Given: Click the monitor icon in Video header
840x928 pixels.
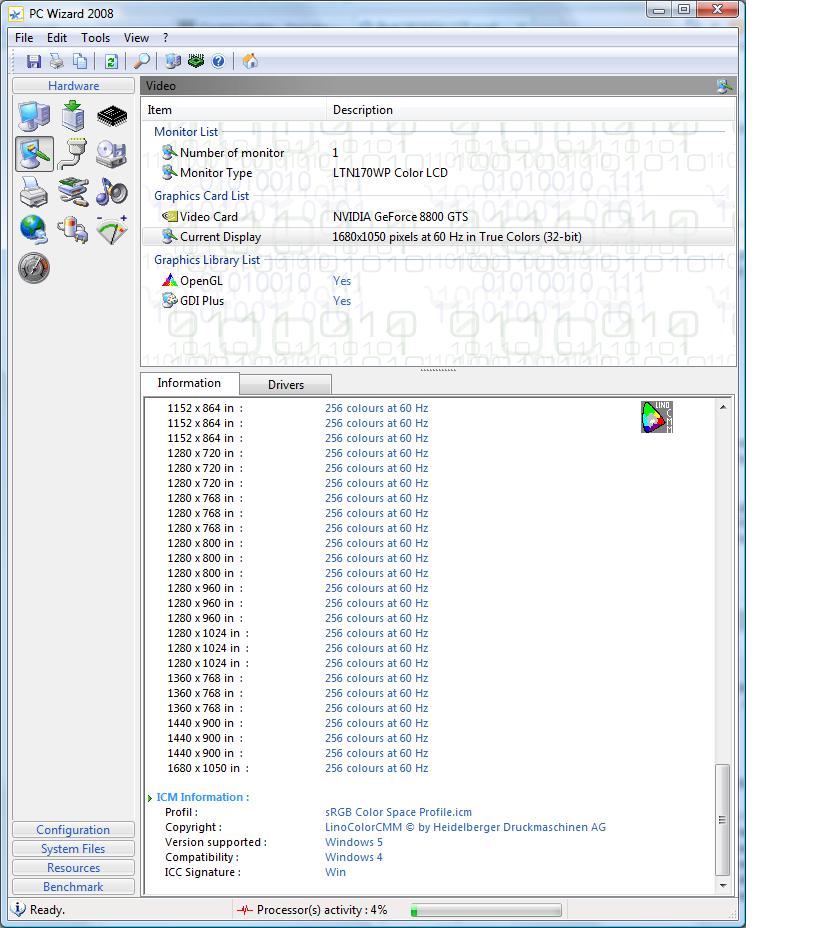Looking at the screenshot, I should (723, 86).
